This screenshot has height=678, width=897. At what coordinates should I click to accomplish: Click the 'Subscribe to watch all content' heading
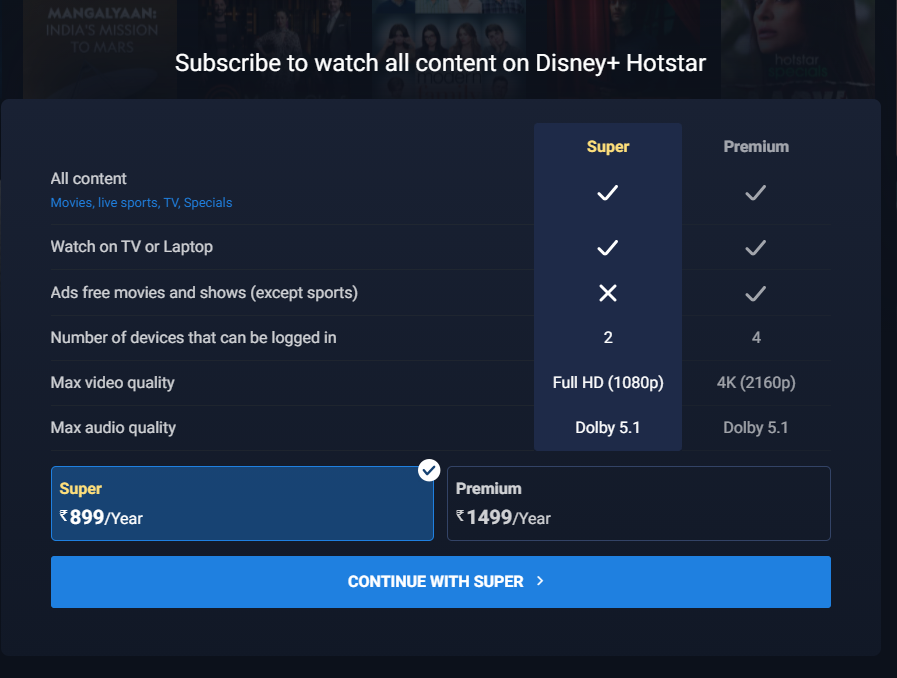coord(440,63)
